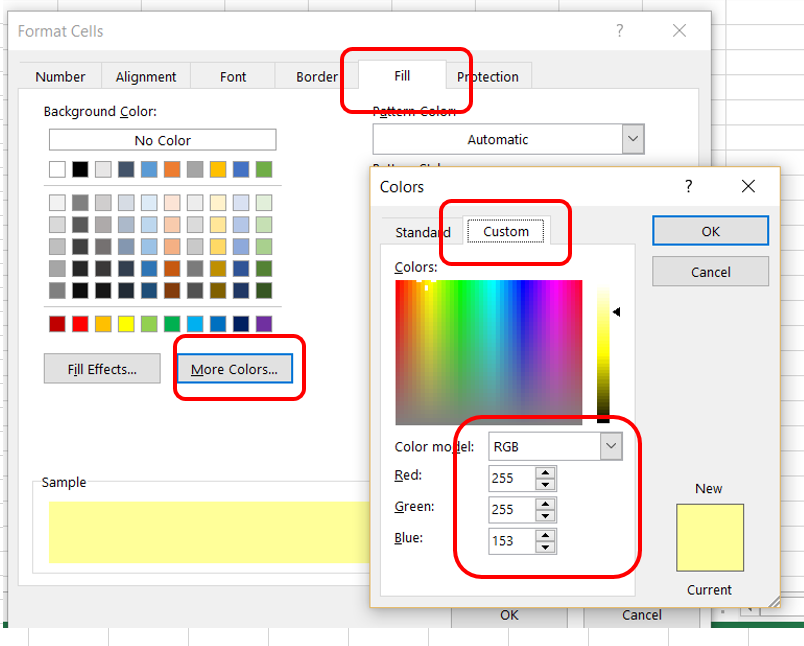Close the Format Cells dialog
The width and height of the screenshot is (804, 646).
[679, 31]
